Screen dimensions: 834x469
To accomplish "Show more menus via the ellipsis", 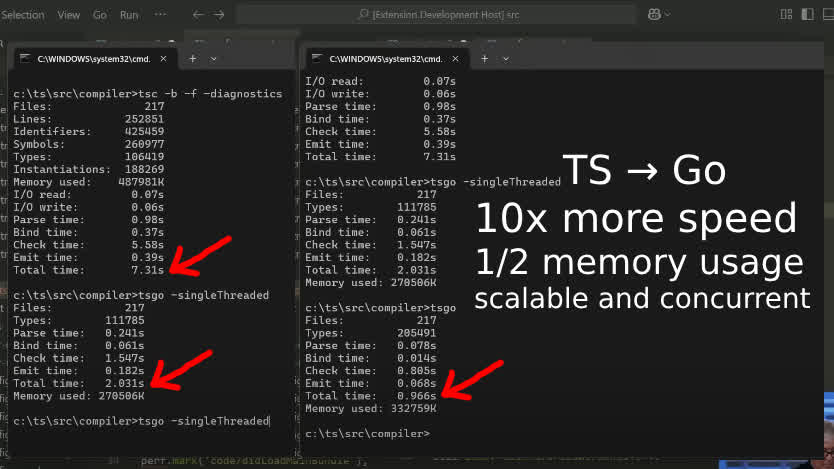I will [x=161, y=15].
